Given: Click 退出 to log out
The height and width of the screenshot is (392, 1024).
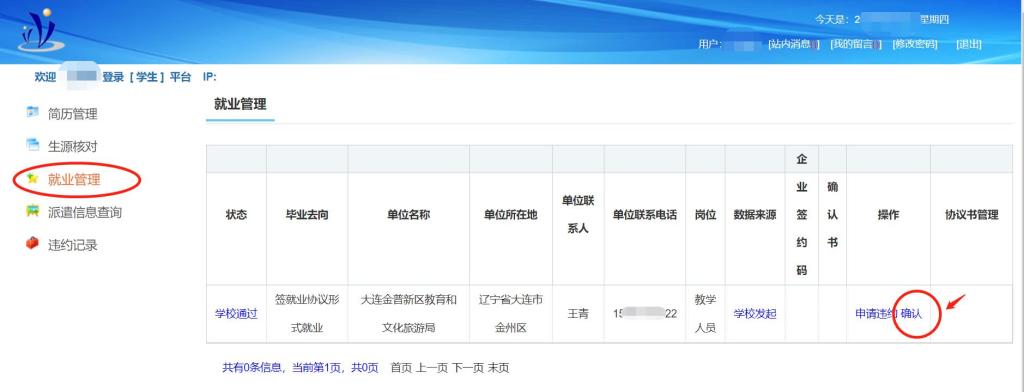Looking at the screenshot, I should 968,44.
